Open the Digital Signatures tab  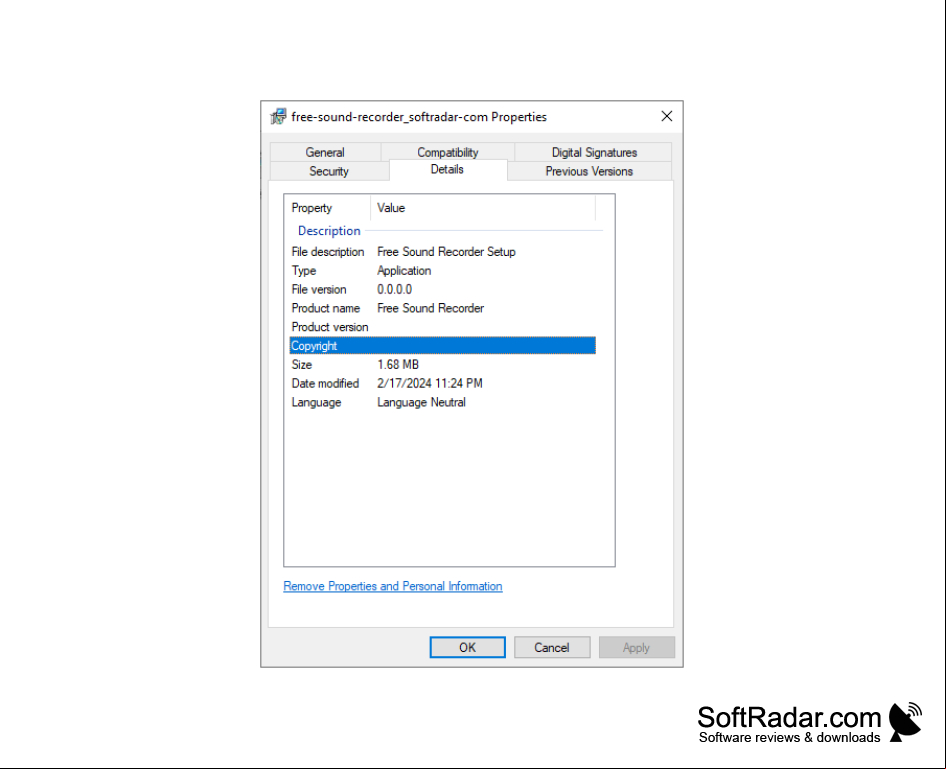[x=594, y=152]
